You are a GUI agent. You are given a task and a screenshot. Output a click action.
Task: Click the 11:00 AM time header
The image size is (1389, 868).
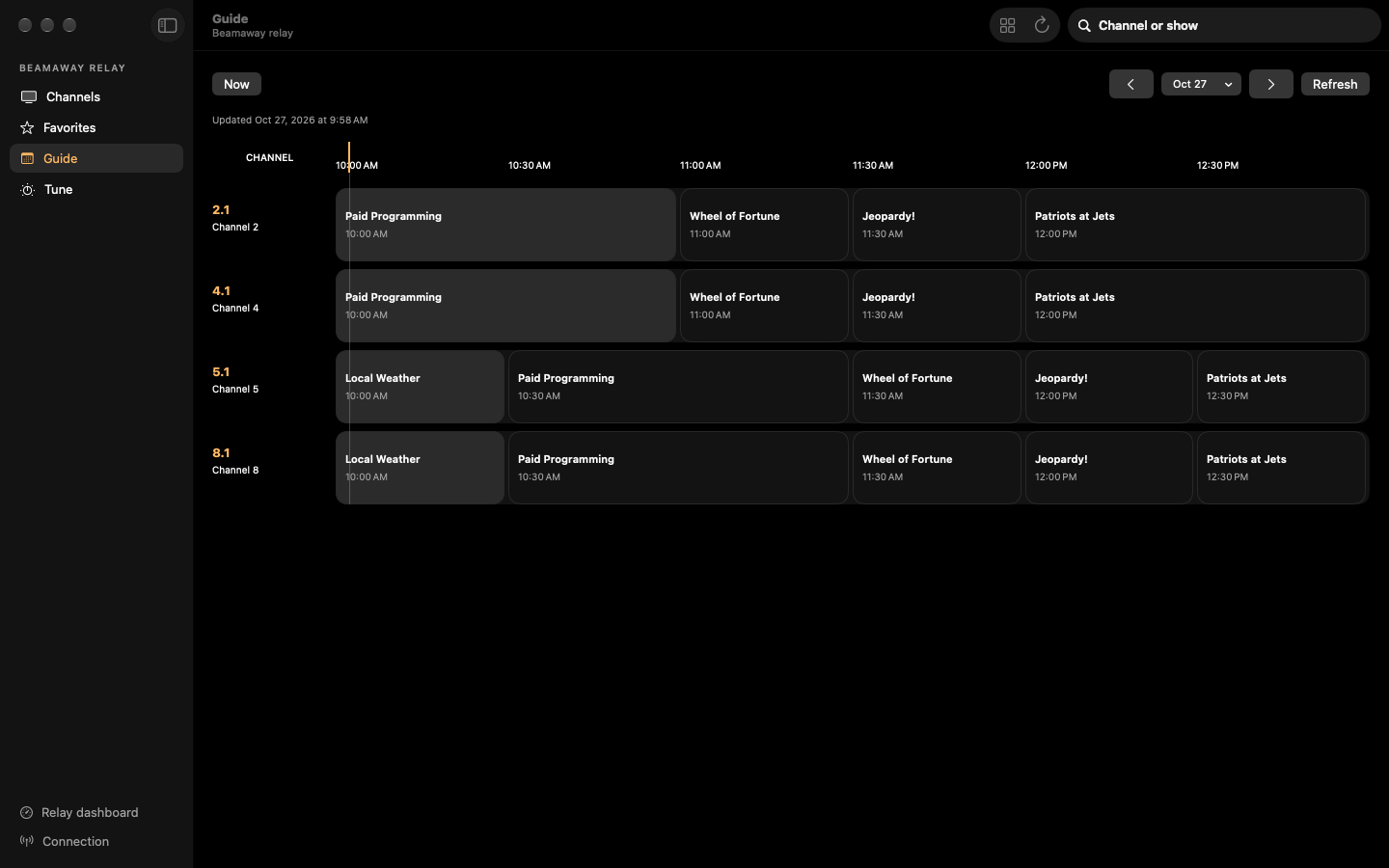tap(700, 165)
